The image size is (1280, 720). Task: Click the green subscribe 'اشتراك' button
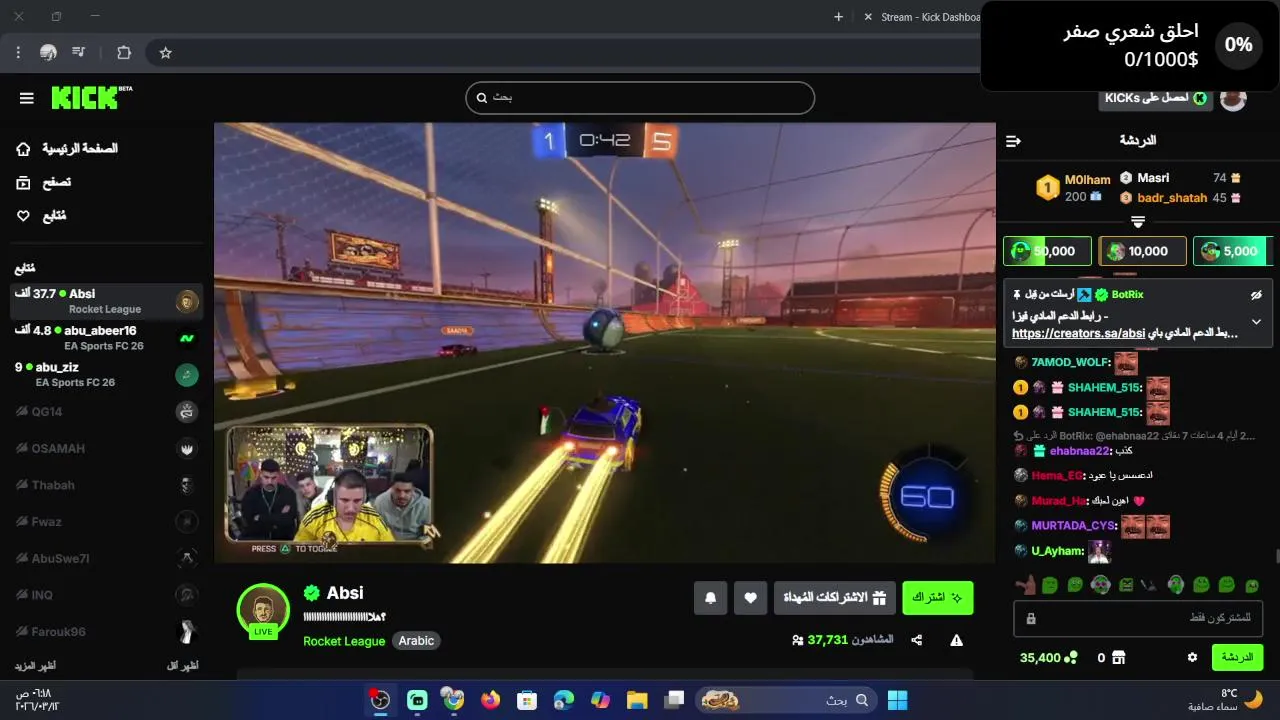point(937,598)
